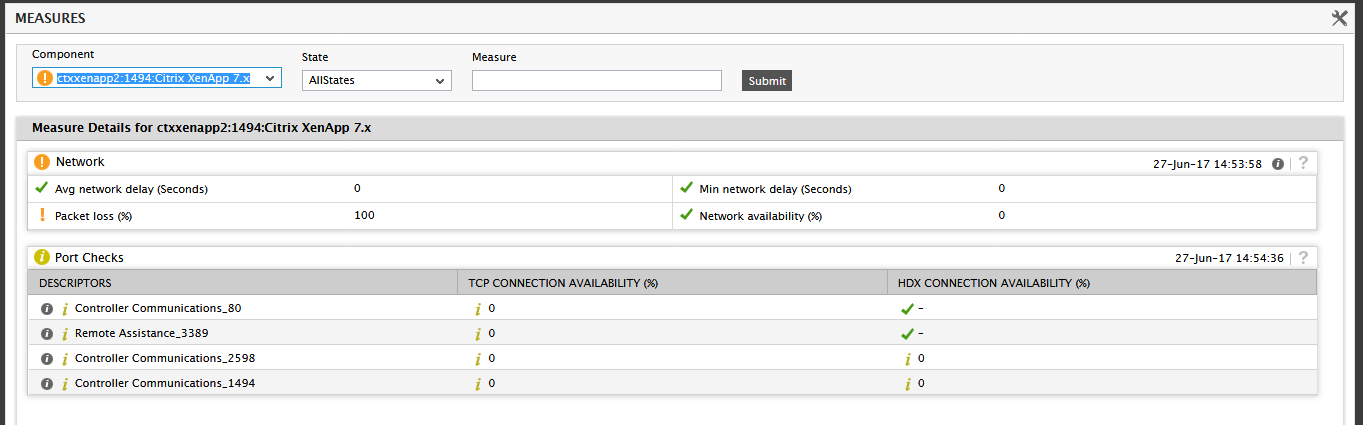Click the Network section title
This screenshot has width=1363, height=425.
click(x=80, y=162)
